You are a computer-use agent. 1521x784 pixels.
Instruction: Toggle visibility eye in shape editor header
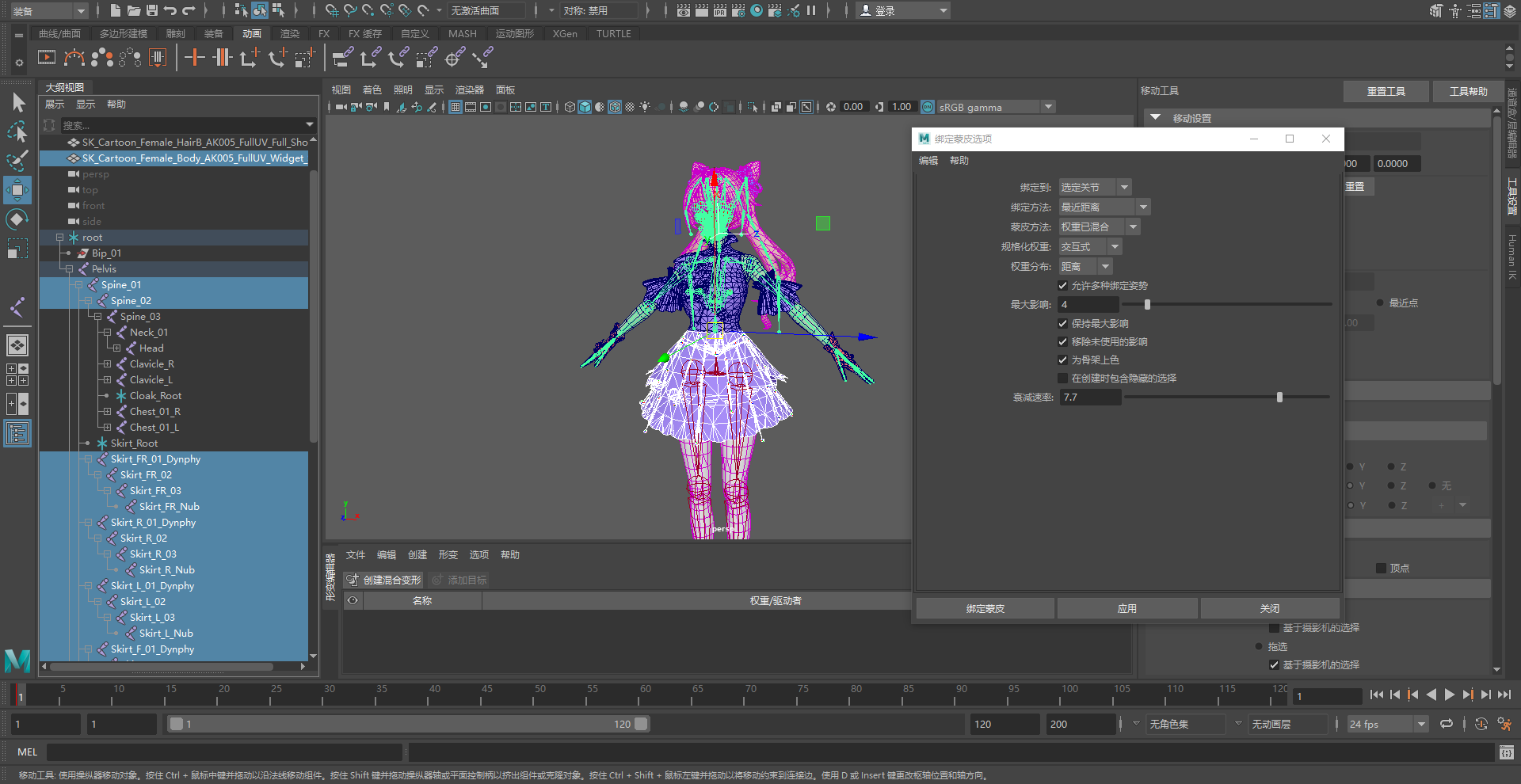point(353,601)
